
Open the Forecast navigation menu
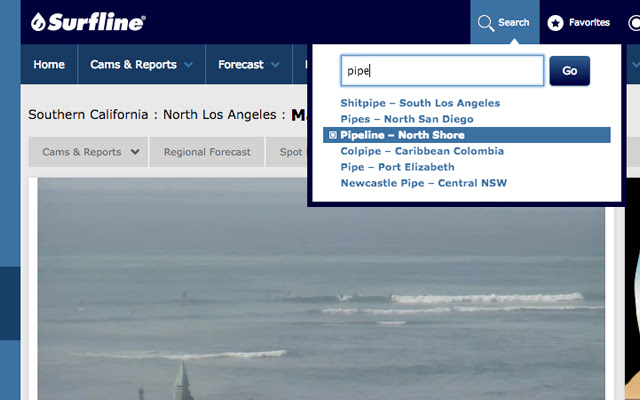click(249, 64)
